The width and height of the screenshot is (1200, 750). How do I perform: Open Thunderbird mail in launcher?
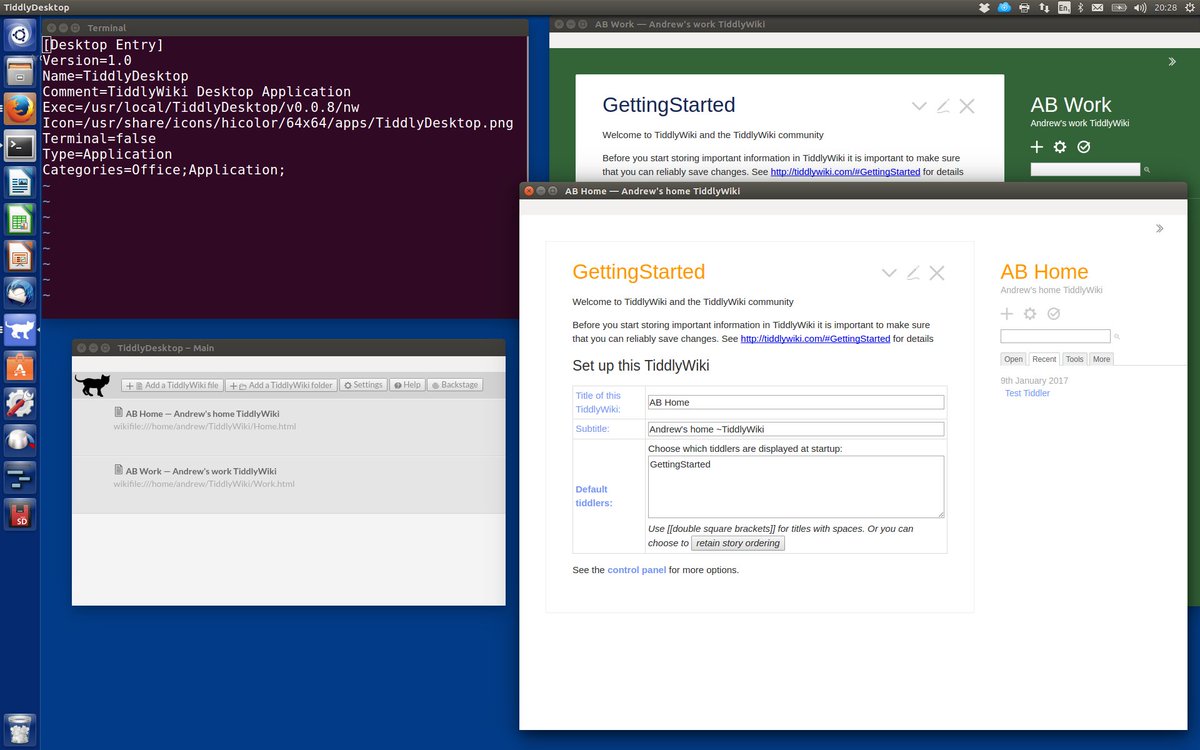(20, 293)
